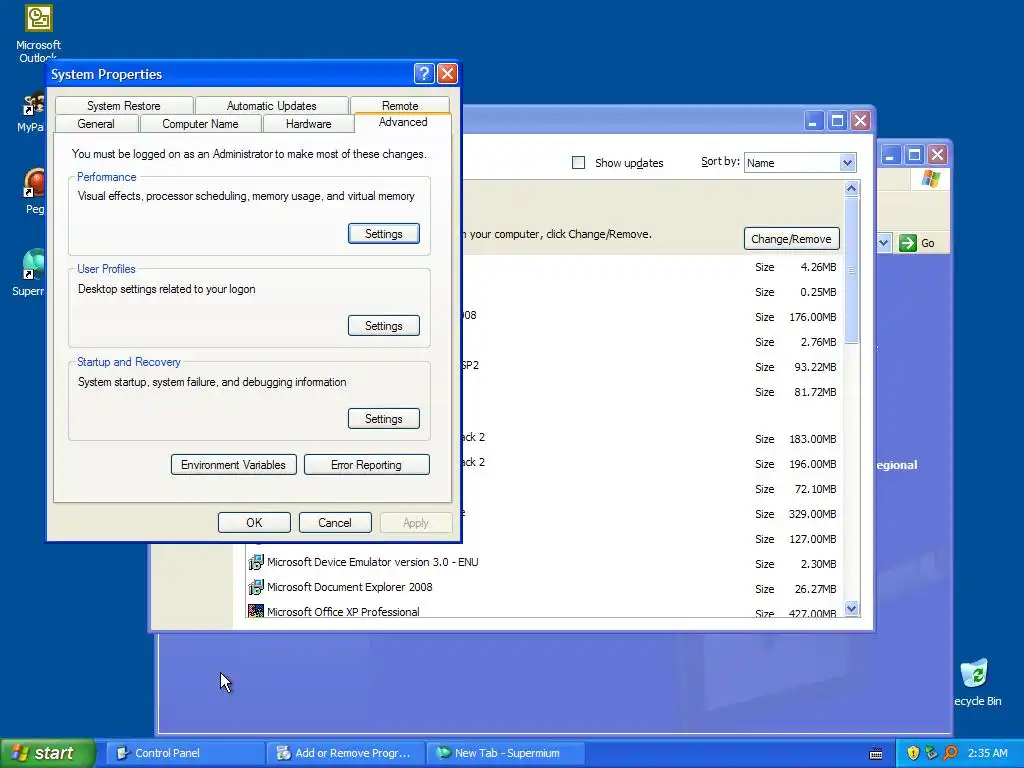
Task: Click the keyboard icon in the taskbar
Action: coord(876,754)
